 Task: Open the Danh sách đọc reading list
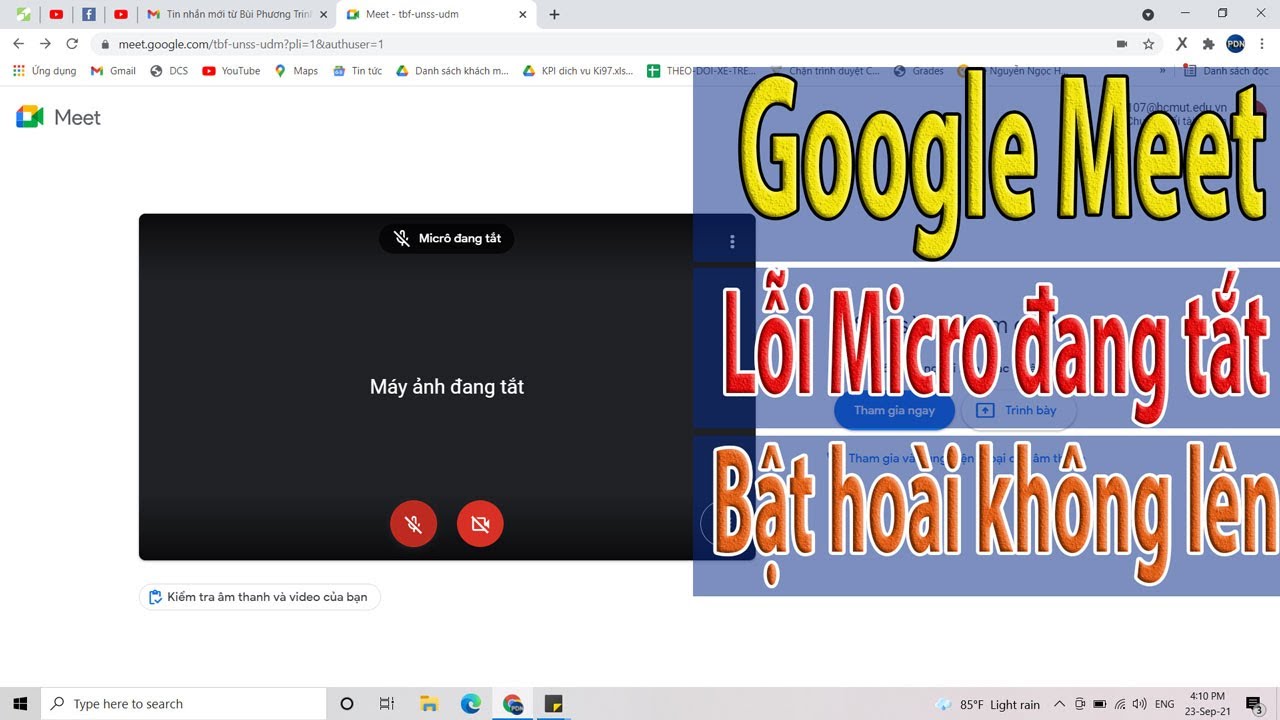(1226, 71)
